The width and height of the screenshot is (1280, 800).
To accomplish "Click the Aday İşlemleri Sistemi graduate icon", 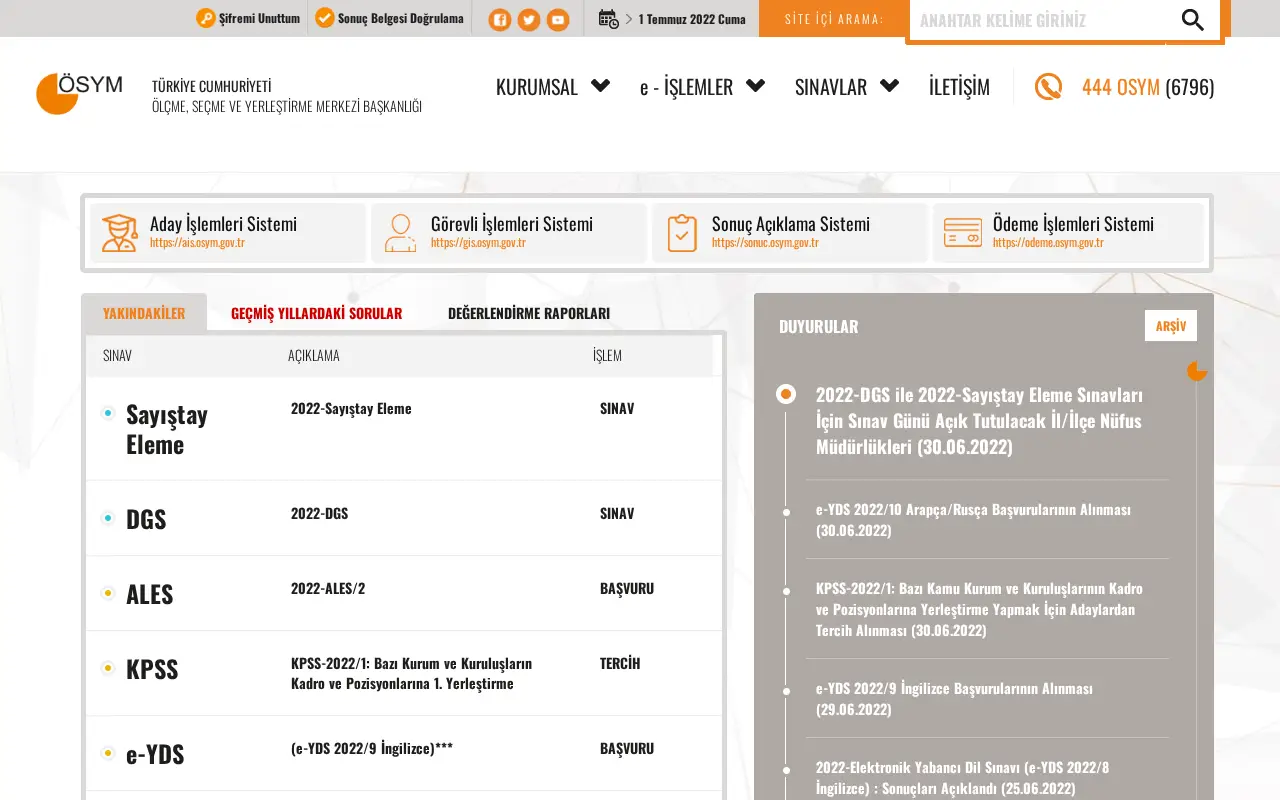I will 119,233.
